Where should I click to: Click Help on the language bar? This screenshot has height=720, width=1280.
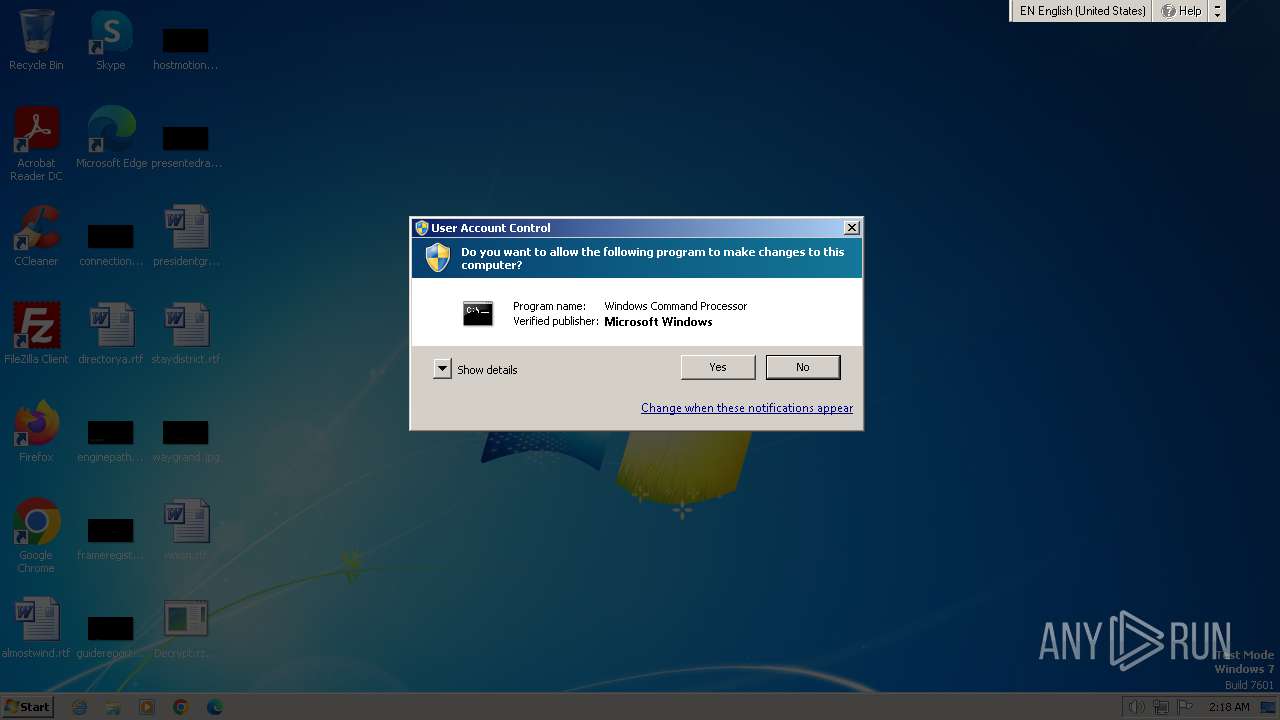click(x=1181, y=11)
